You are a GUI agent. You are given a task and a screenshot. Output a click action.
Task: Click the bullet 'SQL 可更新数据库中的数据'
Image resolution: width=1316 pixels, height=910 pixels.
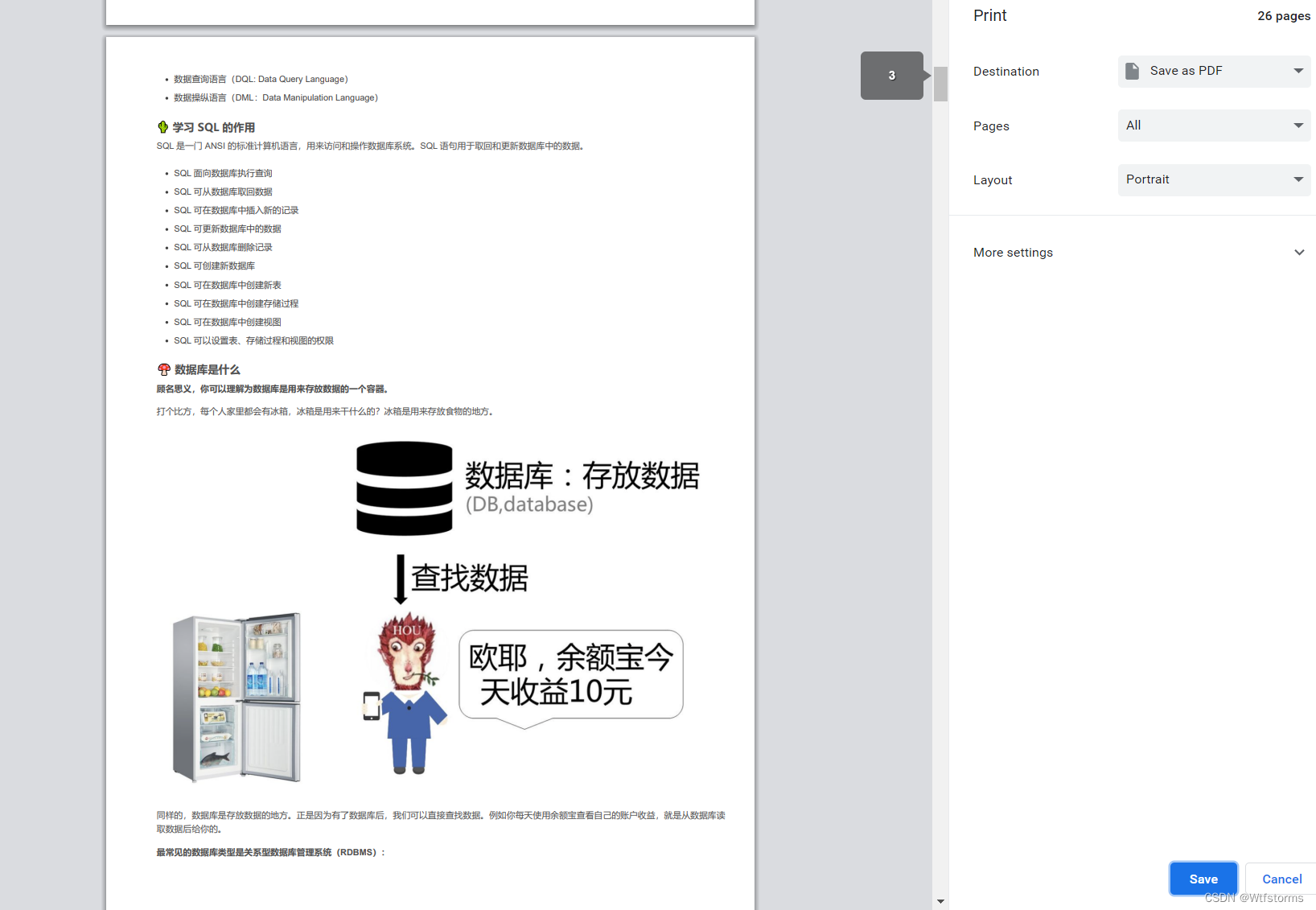[x=228, y=229]
